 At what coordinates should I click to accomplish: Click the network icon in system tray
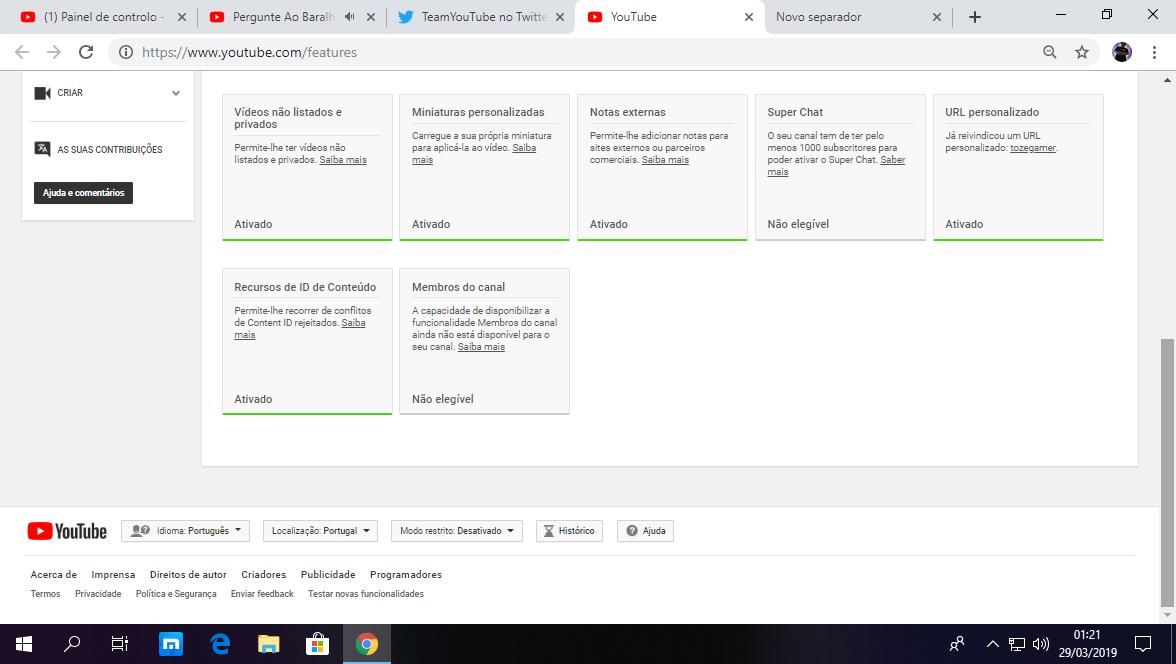tap(1016, 644)
